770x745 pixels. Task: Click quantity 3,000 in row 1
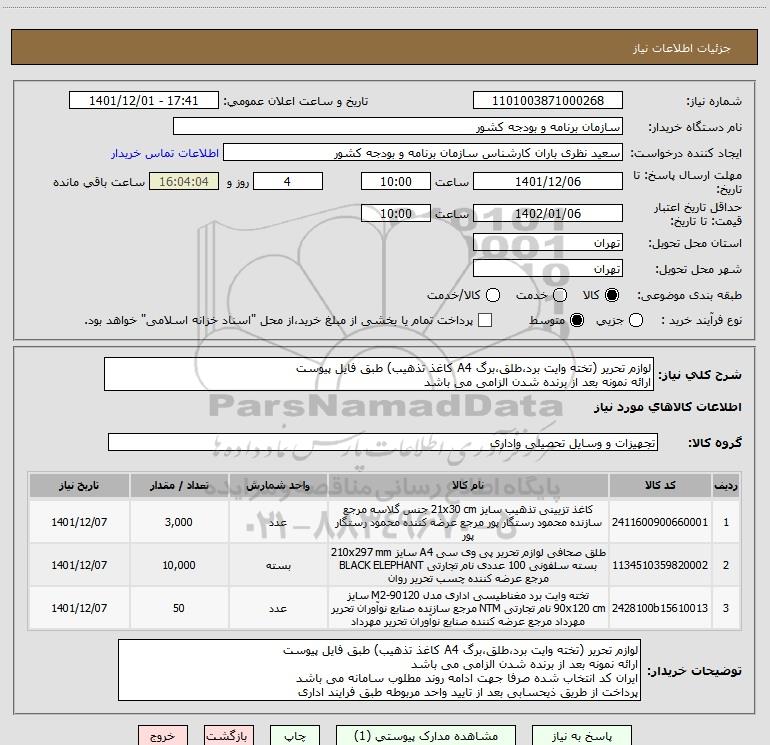179,522
